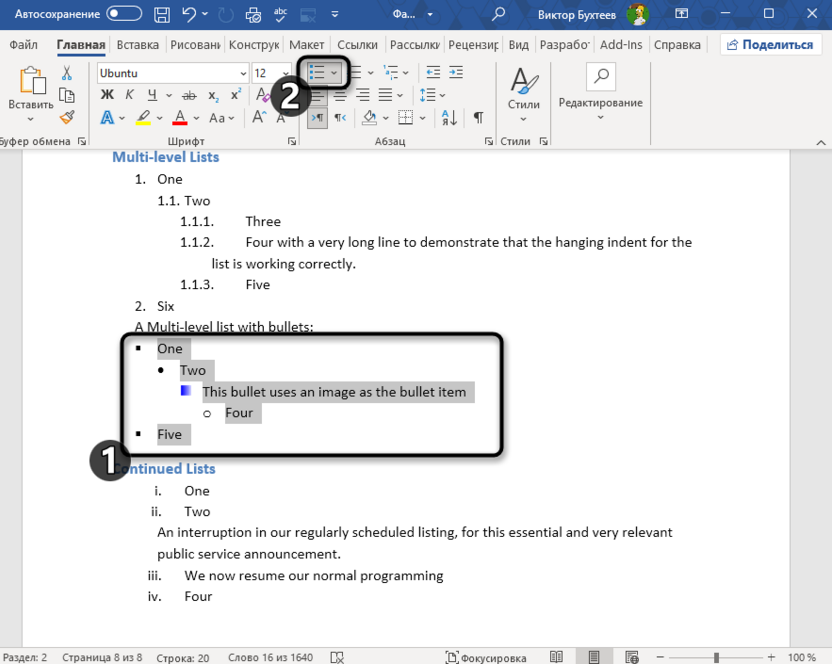Image resolution: width=832 pixels, height=664 pixels.
Task: Decrease the paragraph indent
Action: click(433, 72)
